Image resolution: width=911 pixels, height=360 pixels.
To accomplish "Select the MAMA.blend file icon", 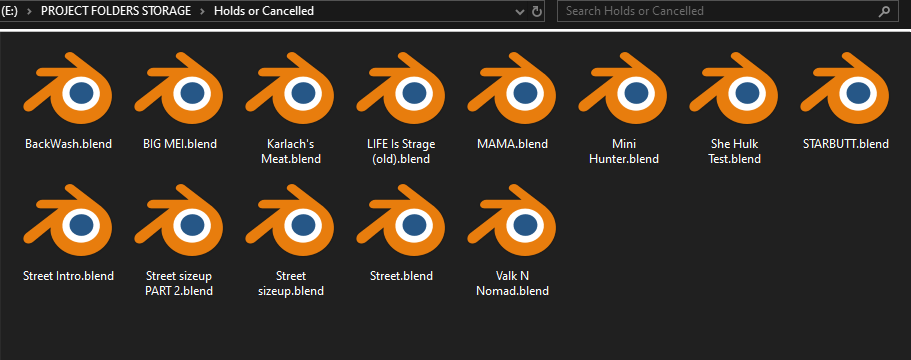I will pos(512,88).
